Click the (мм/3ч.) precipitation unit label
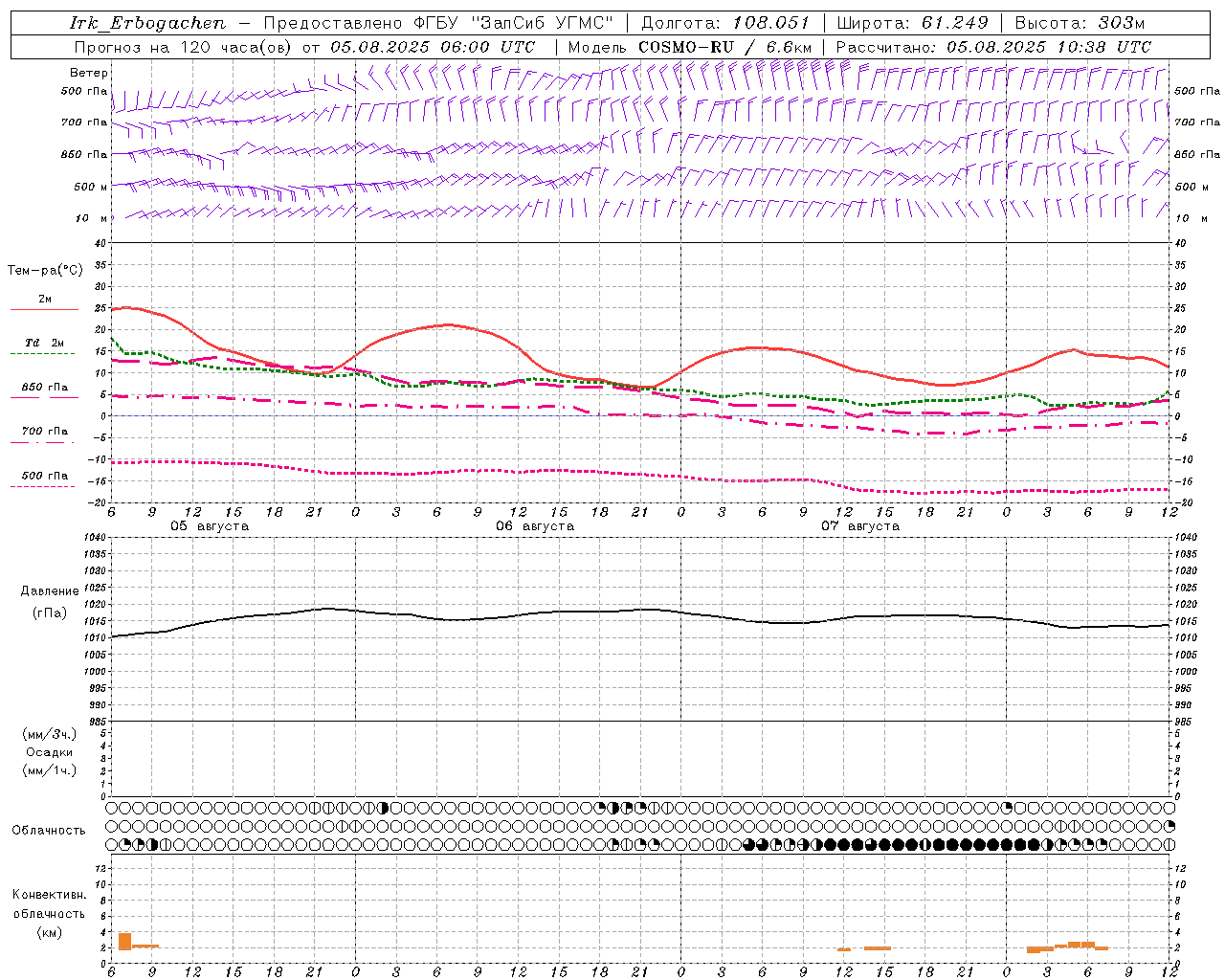The height and width of the screenshot is (980, 1225). point(50,735)
